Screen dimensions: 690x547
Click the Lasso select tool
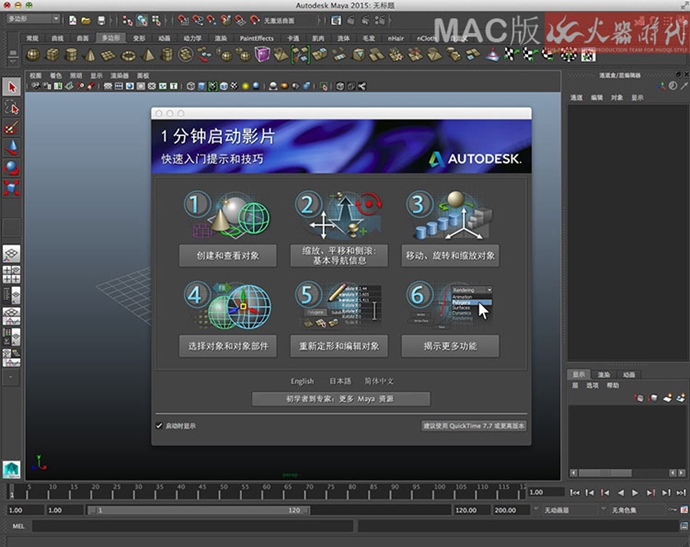click(12, 108)
